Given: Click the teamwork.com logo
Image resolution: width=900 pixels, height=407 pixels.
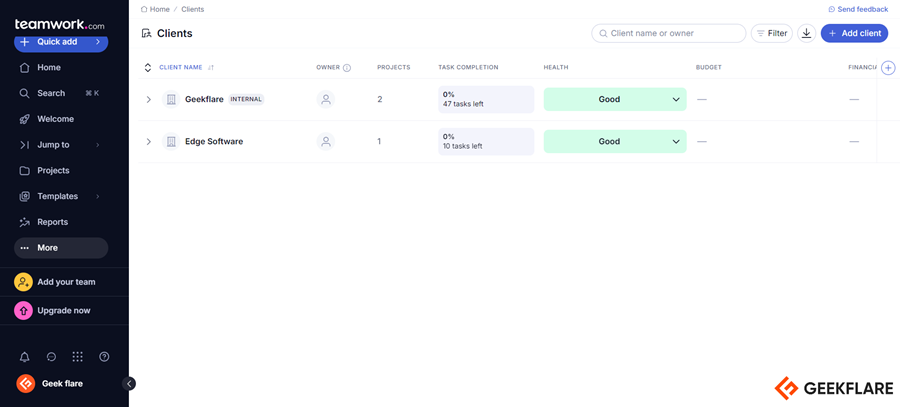Looking at the screenshot, I should [60, 25].
